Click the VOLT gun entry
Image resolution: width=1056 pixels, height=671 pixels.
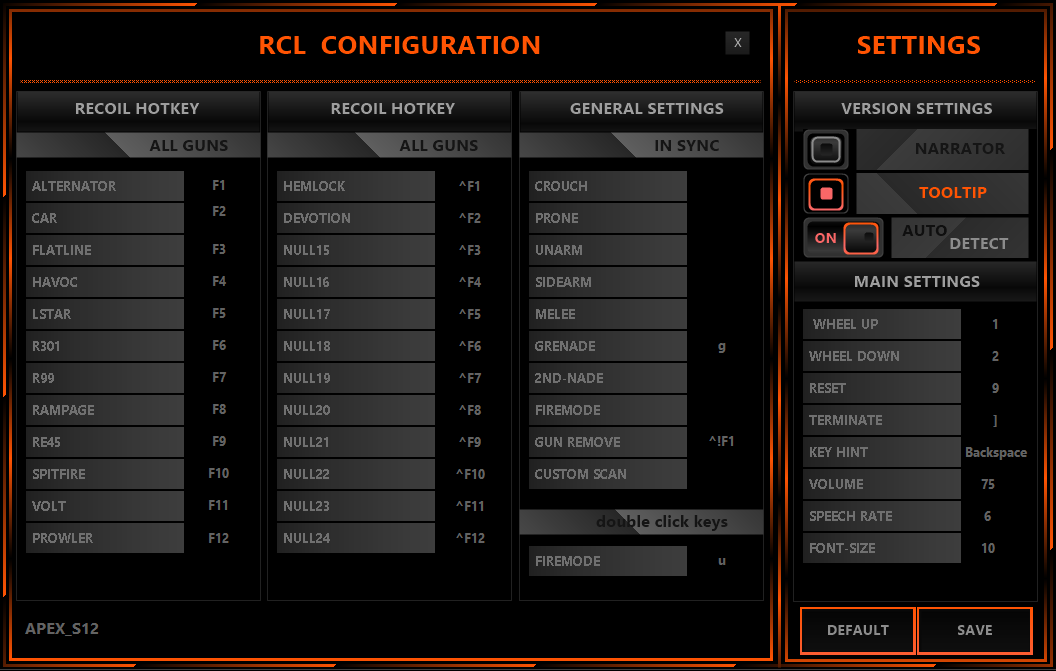[104, 506]
